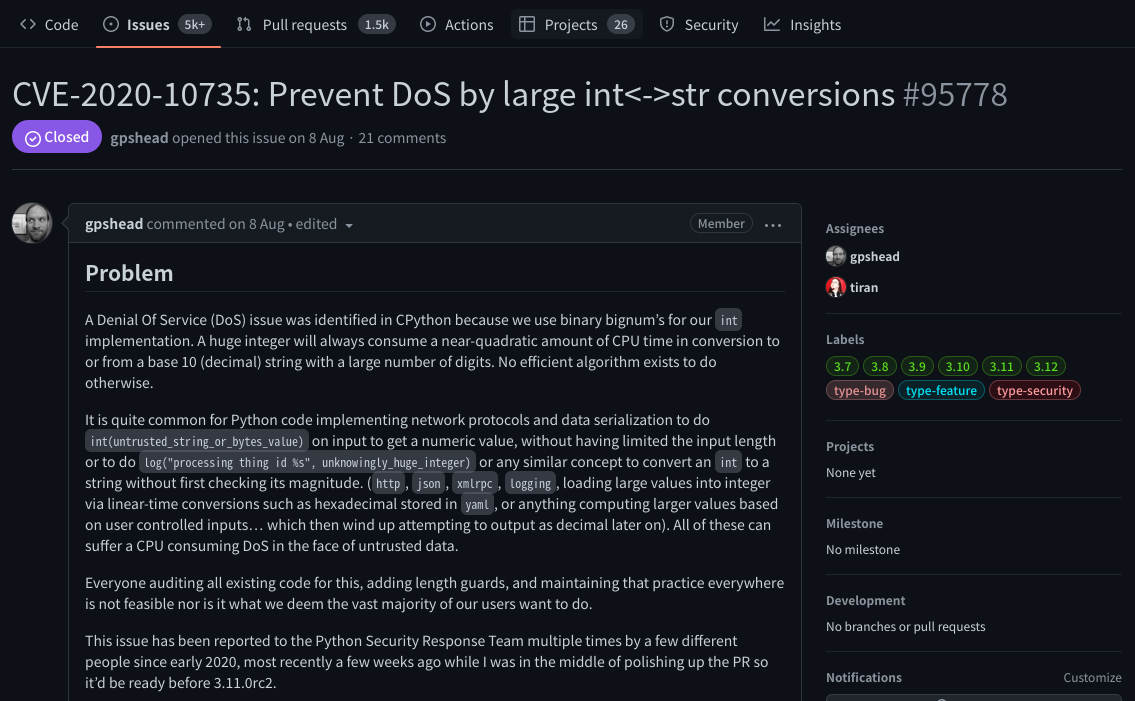This screenshot has width=1135, height=701.
Task: Click the Pull requests branch icon
Action: (x=244, y=25)
